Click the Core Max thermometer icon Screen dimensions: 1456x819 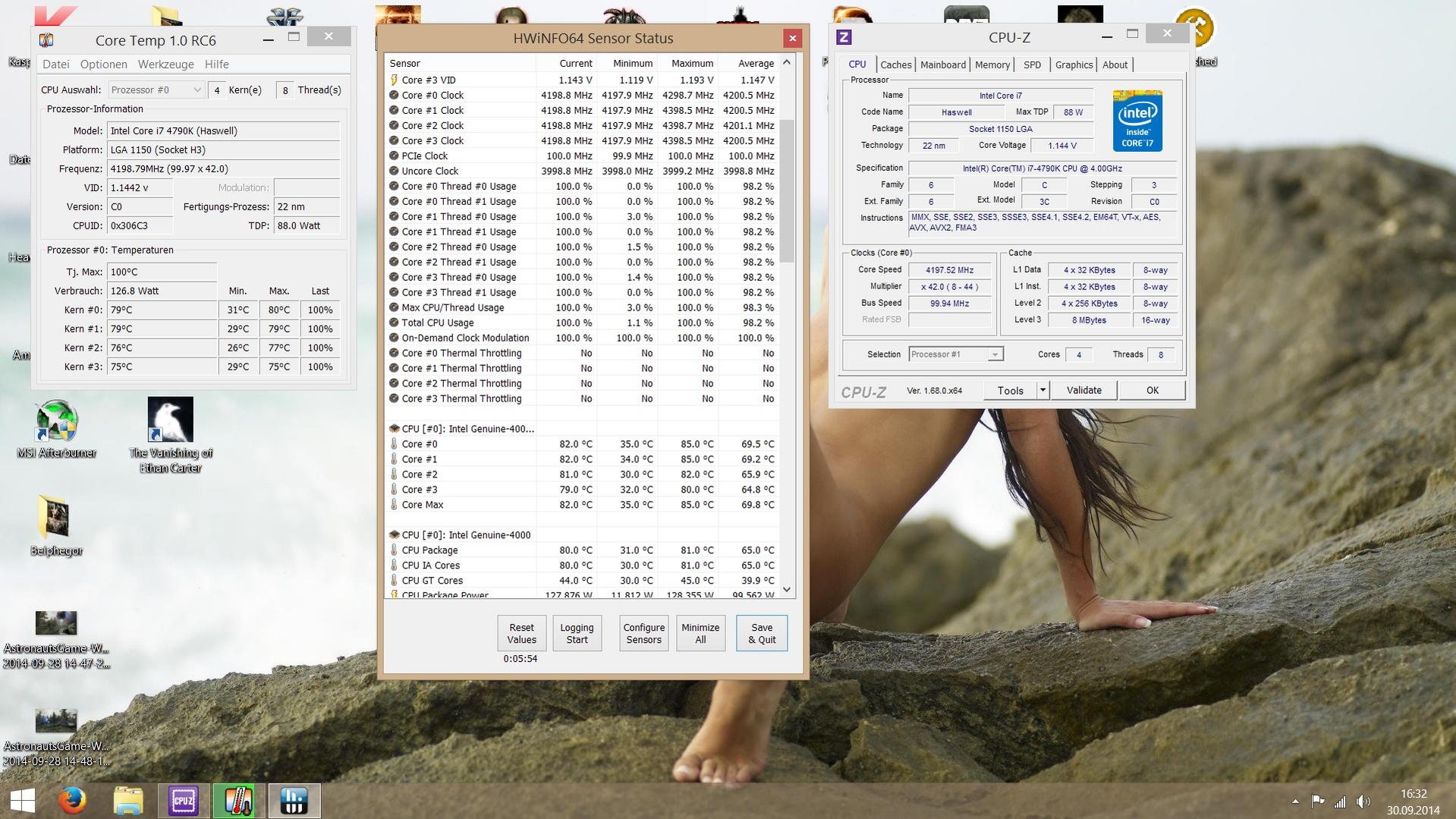tap(394, 505)
